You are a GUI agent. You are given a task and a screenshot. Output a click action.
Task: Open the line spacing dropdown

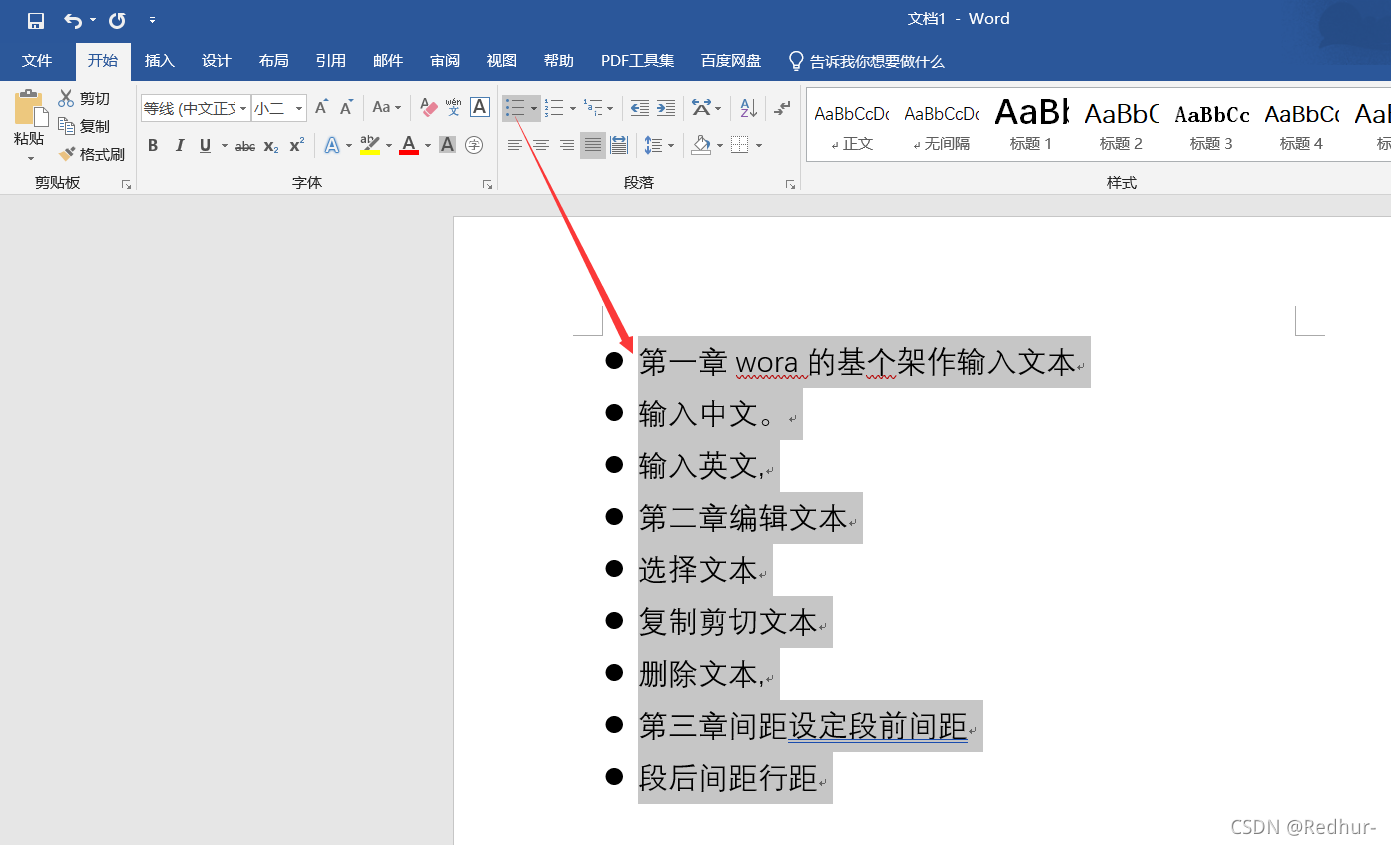[670, 145]
